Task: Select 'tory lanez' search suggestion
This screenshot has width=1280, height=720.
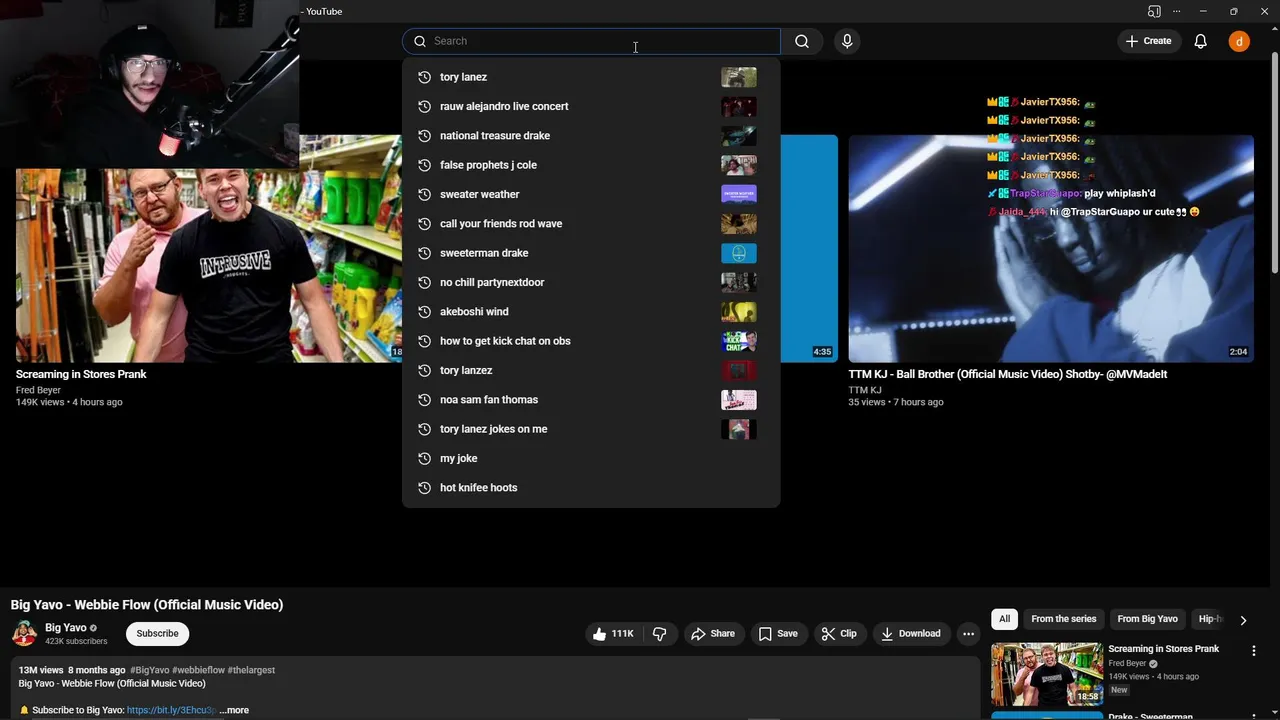Action: pyautogui.click(x=590, y=77)
